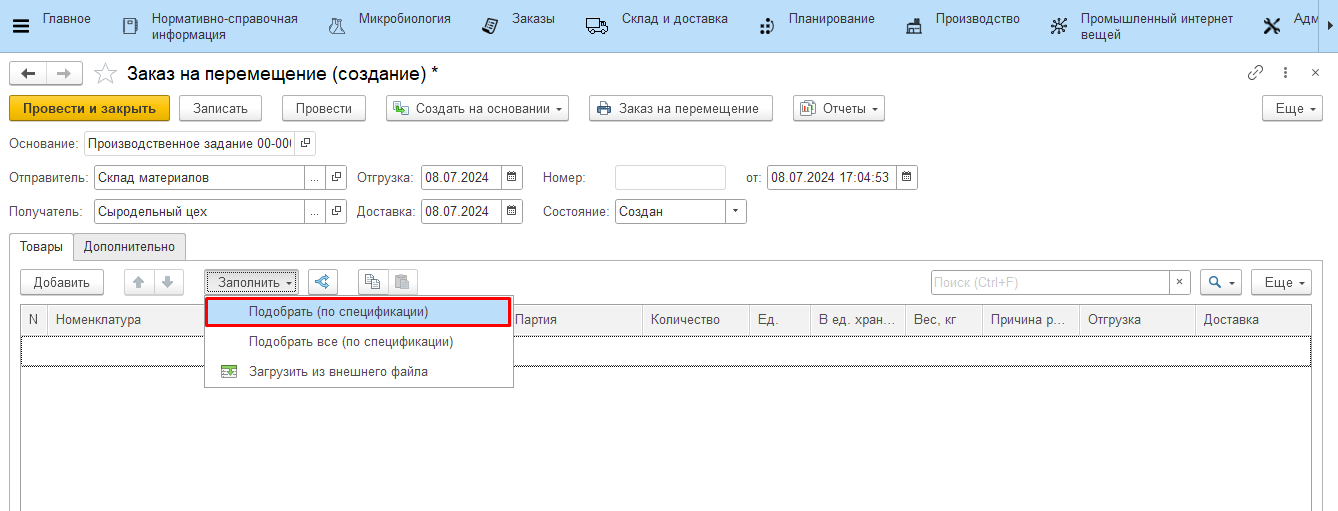Choose Загрузить из внешнего файла
The width and height of the screenshot is (1338, 511).
(338, 372)
